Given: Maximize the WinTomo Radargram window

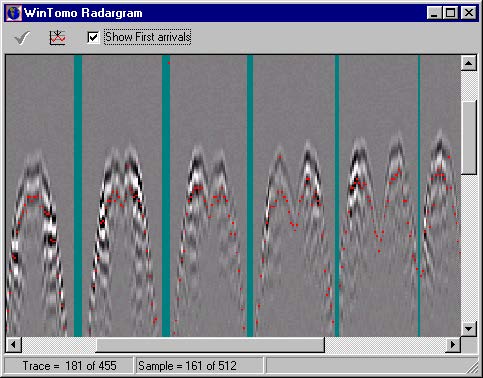Looking at the screenshot, I should [450, 13].
